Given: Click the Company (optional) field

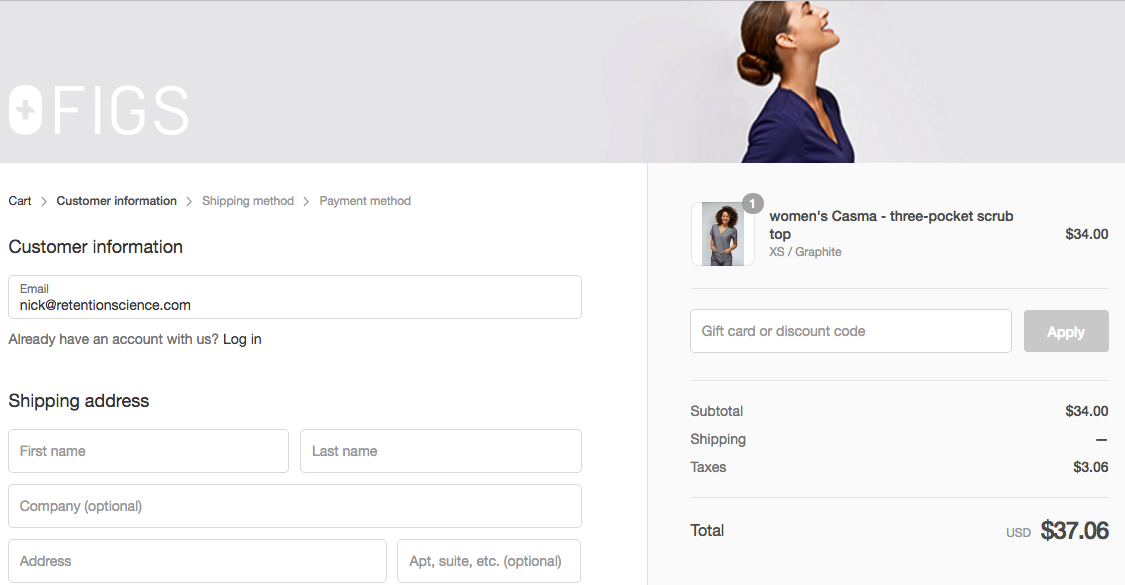Looking at the screenshot, I should 295,506.
